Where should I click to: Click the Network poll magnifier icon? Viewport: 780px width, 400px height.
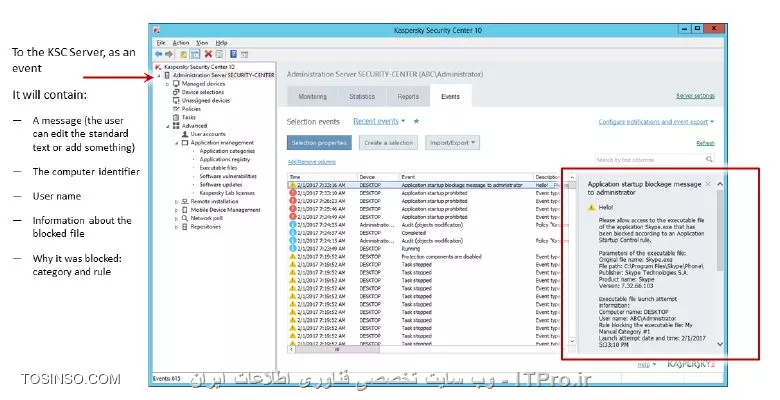(x=185, y=218)
